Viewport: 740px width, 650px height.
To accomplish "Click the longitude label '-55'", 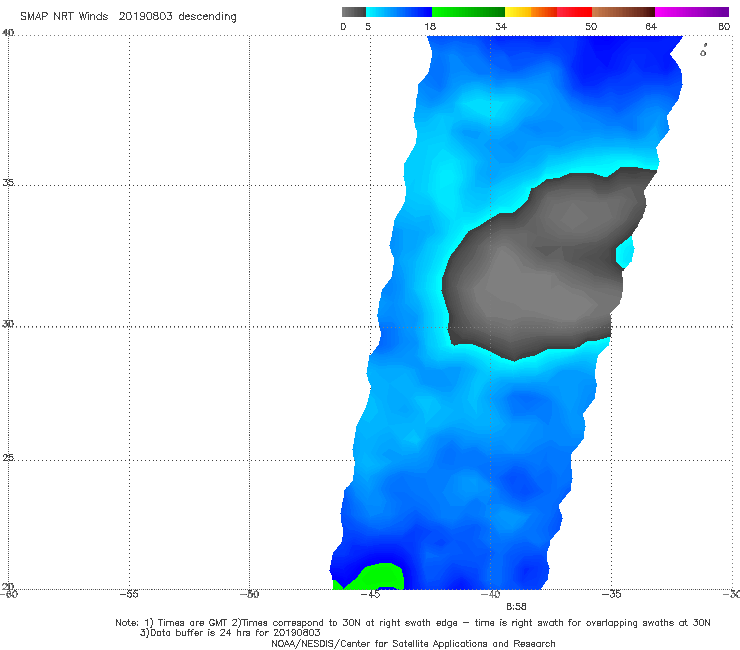I will point(129,594).
